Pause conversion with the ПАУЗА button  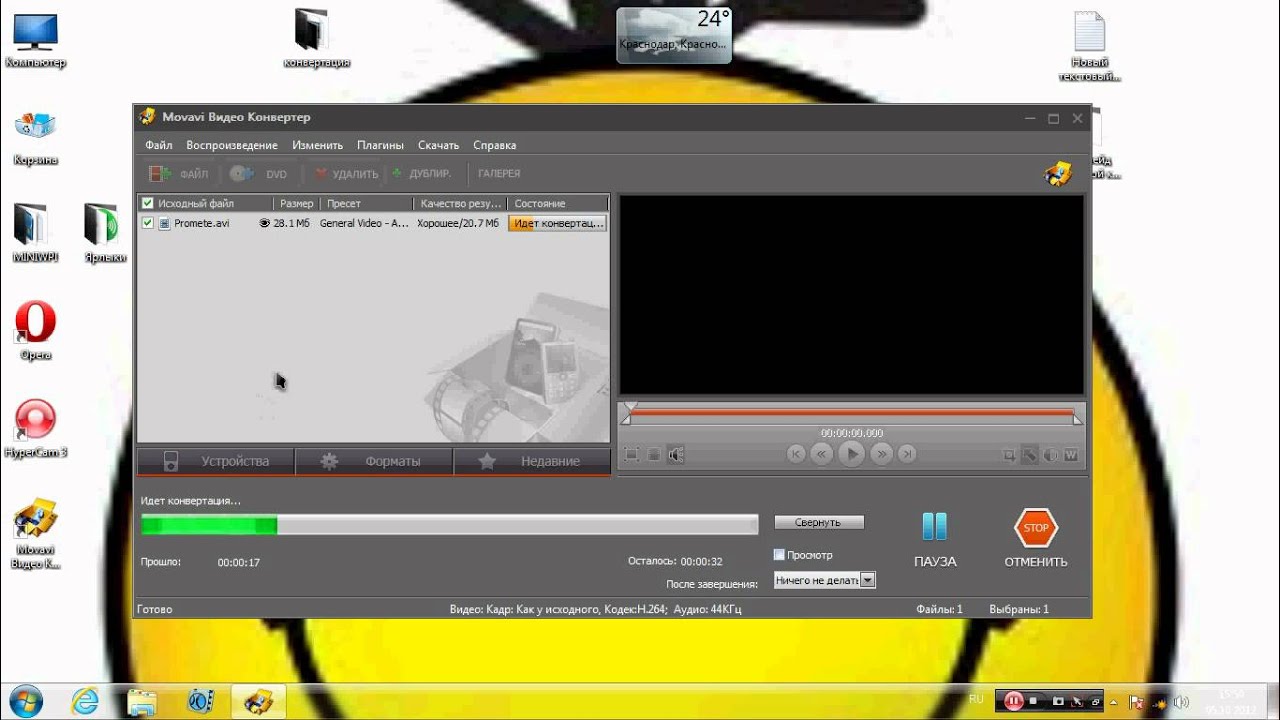[x=935, y=540]
